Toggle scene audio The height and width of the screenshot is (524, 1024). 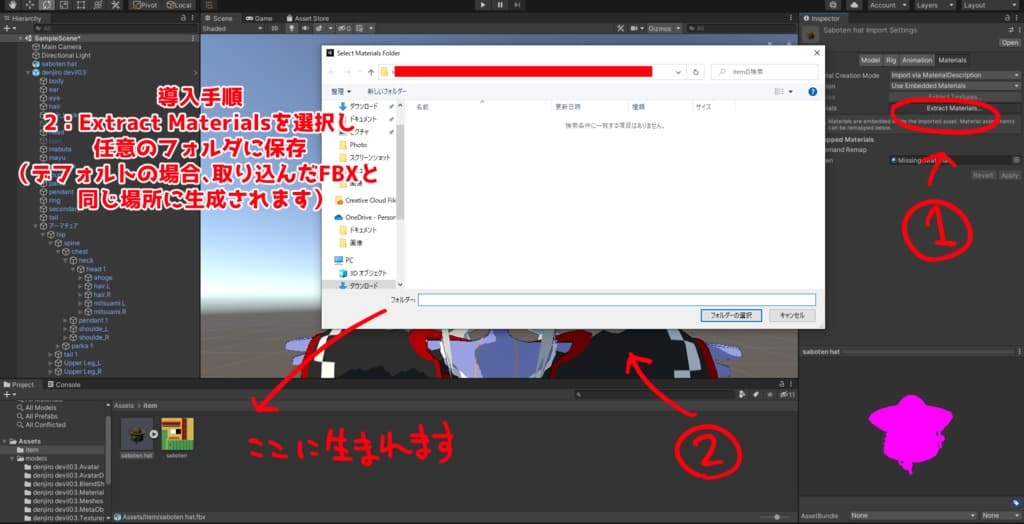click(303, 29)
